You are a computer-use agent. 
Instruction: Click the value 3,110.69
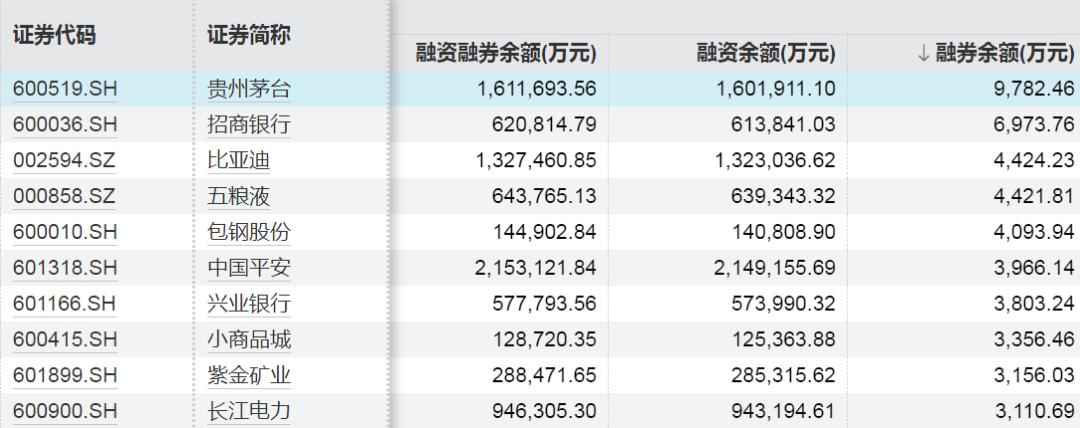[x=1034, y=411]
